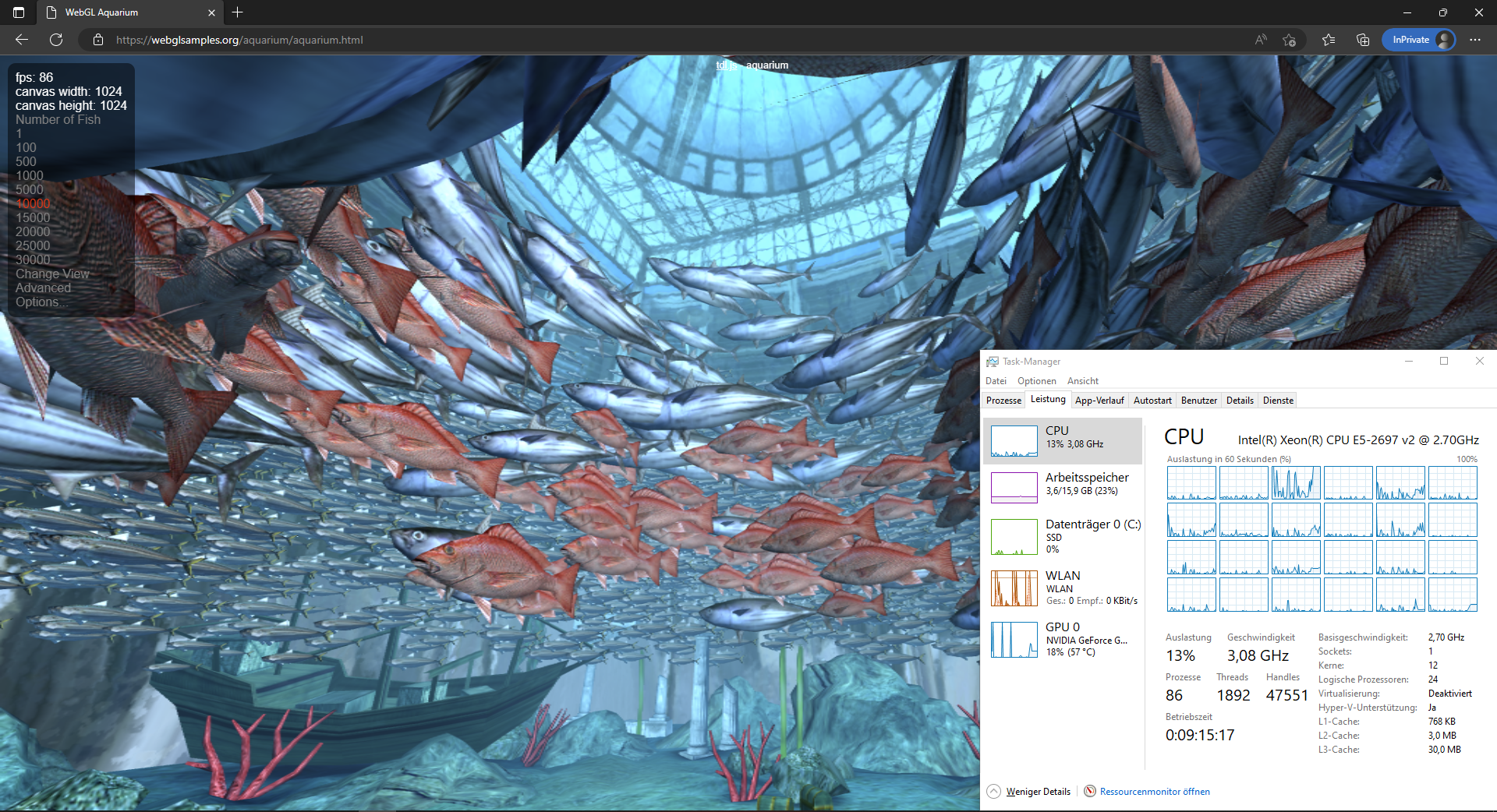Go back using the browser arrow

(22, 40)
